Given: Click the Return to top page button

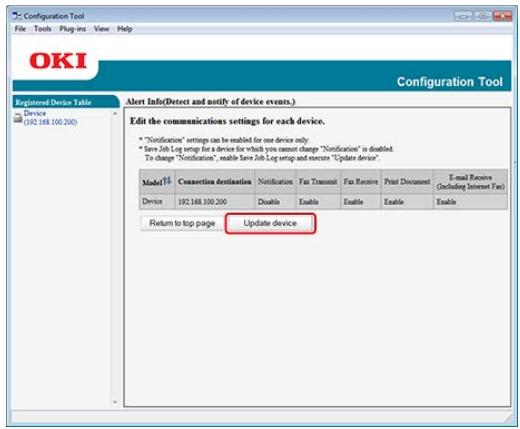Looking at the screenshot, I should tap(182, 223).
